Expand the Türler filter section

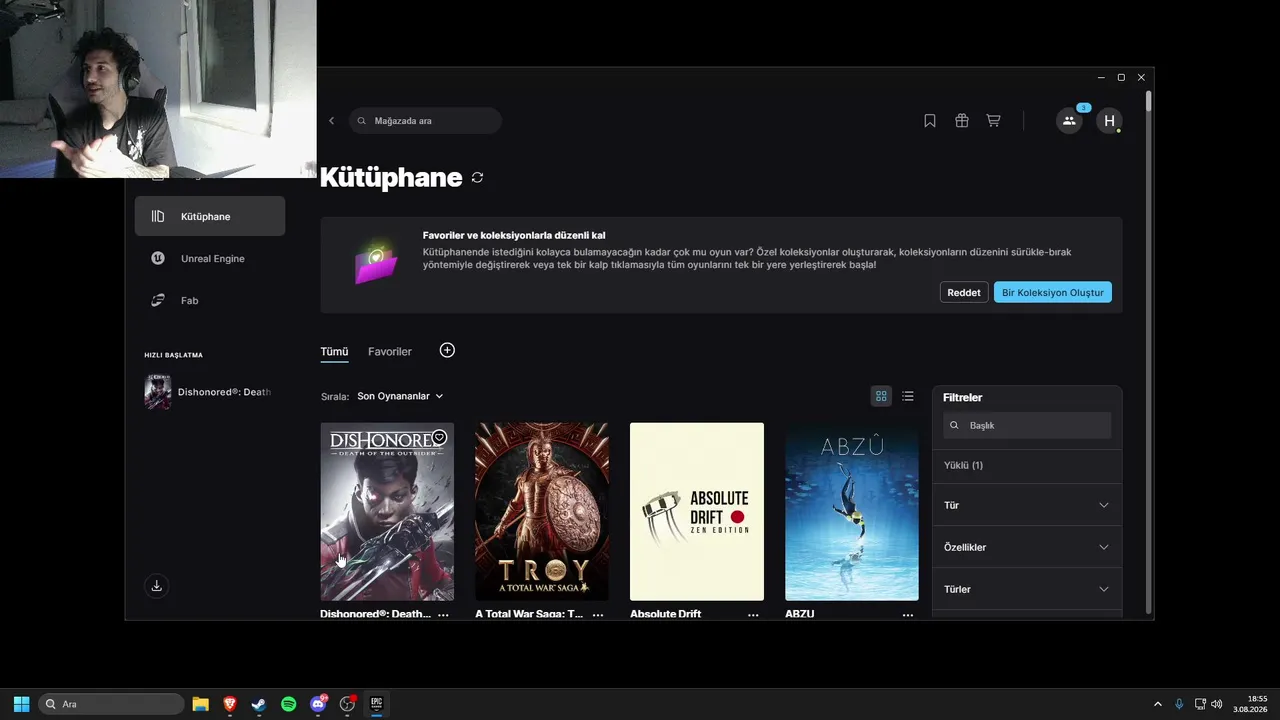1027,589
